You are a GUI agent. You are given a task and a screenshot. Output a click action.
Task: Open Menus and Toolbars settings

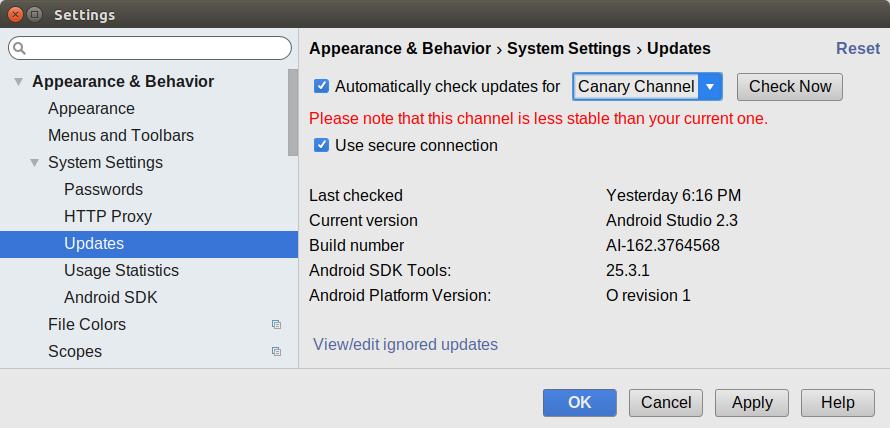pyautogui.click(x=121, y=136)
